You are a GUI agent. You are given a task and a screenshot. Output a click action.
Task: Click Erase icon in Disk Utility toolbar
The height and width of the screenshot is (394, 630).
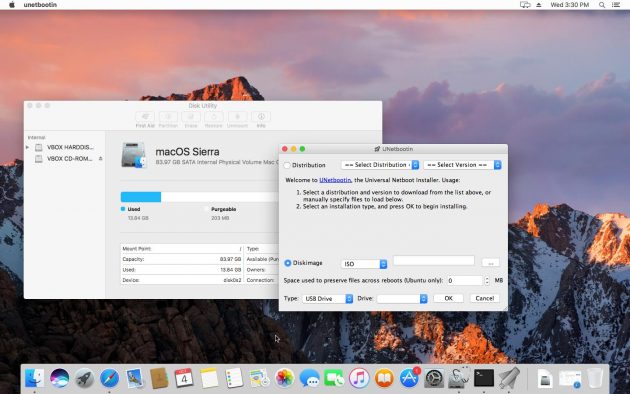click(x=191, y=117)
